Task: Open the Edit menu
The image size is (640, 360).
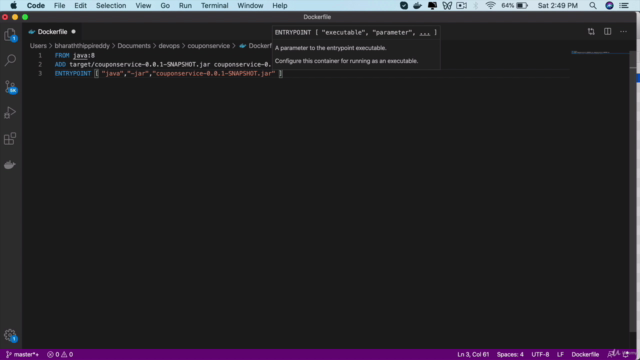Action: pos(80,6)
